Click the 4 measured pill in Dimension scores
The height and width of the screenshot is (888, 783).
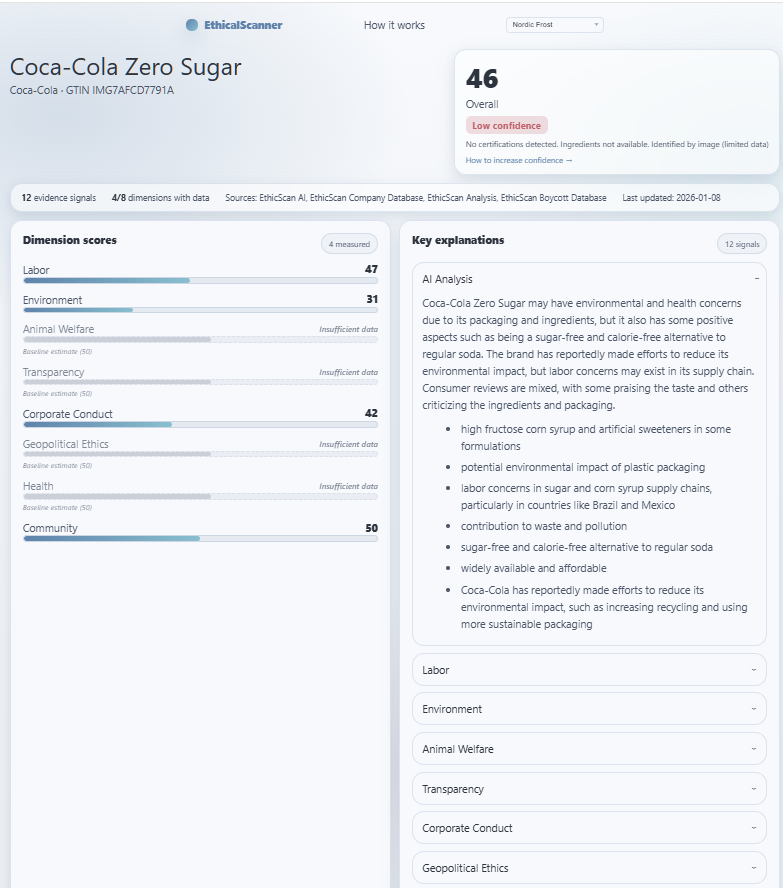coord(350,243)
